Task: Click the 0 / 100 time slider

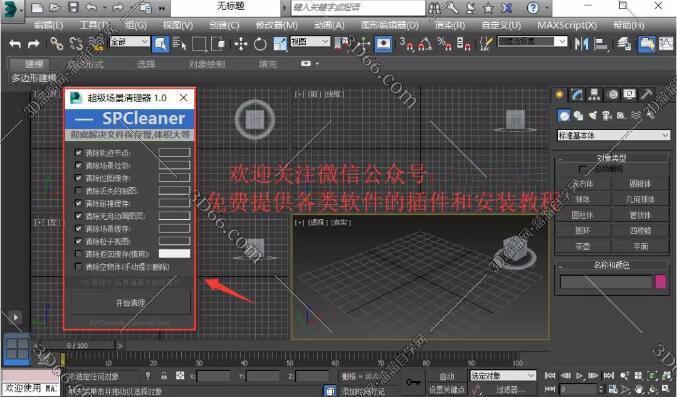Action: coord(77,346)
